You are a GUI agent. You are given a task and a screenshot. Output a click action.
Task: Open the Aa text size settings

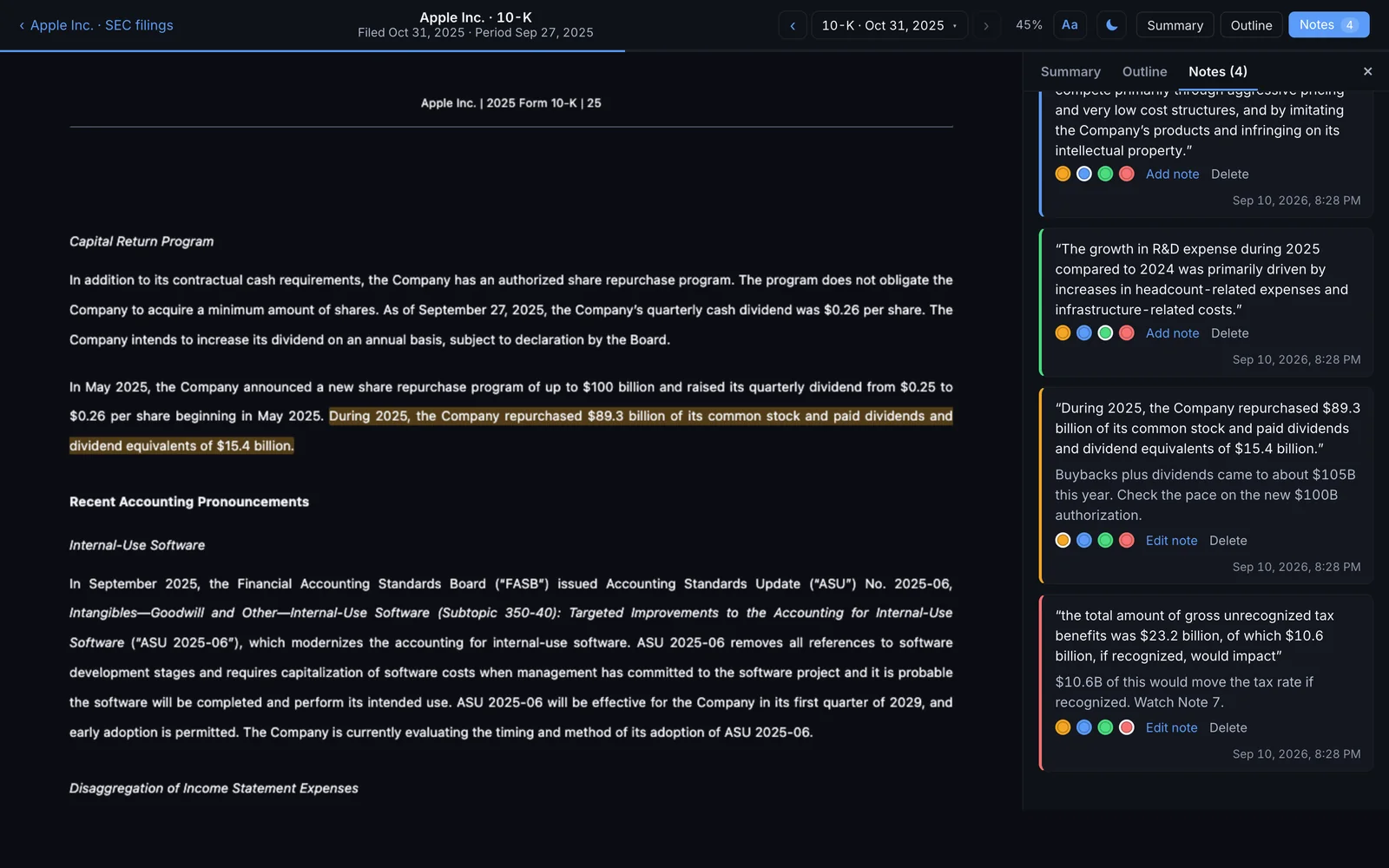point(1070,25)
